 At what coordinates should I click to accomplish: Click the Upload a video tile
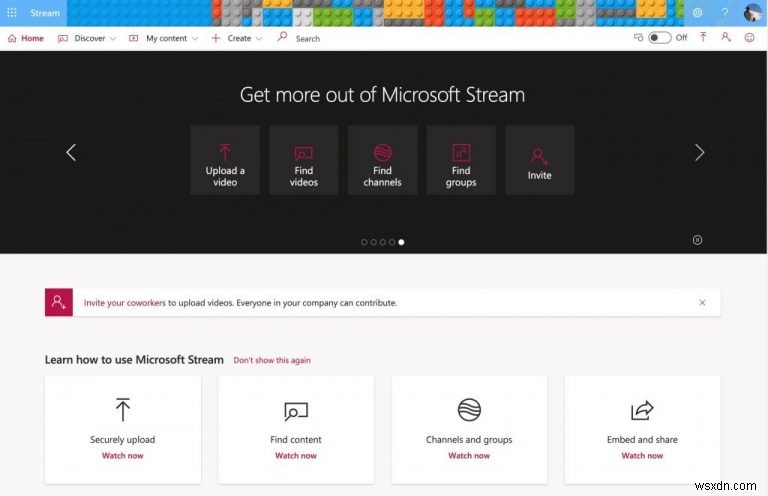click(225, 160)
